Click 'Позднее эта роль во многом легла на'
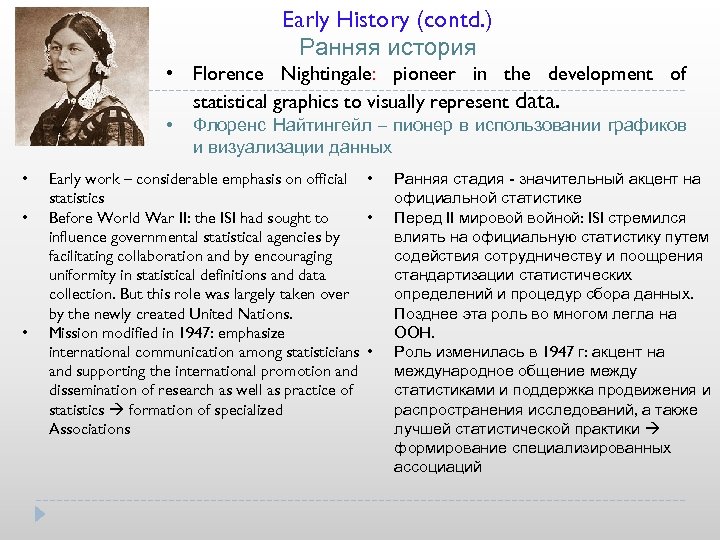Screen dimensions: 720x540 (x=535, y=314)
